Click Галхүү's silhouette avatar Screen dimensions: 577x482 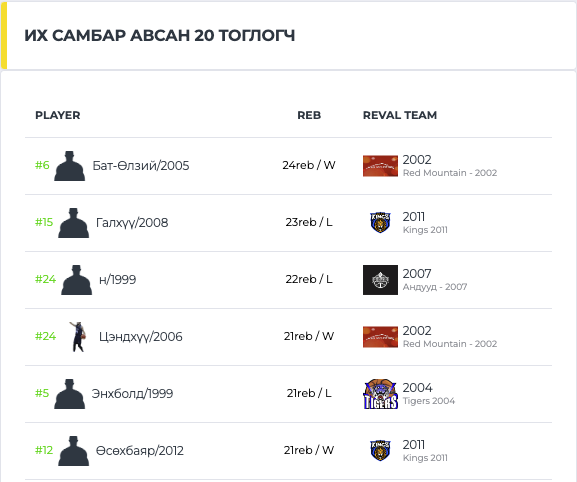click(x=73, y=223)
